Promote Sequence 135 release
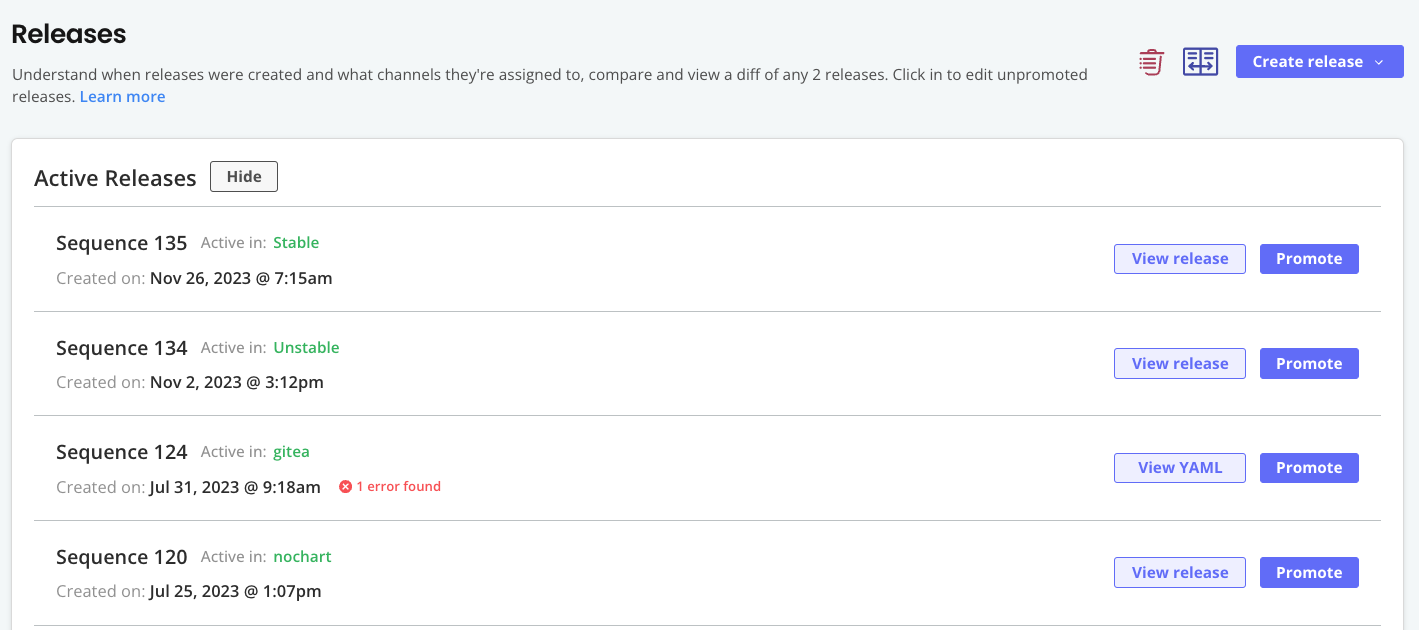The width and height of the screenshot is (1419, 630). (x=1308, y=259)
